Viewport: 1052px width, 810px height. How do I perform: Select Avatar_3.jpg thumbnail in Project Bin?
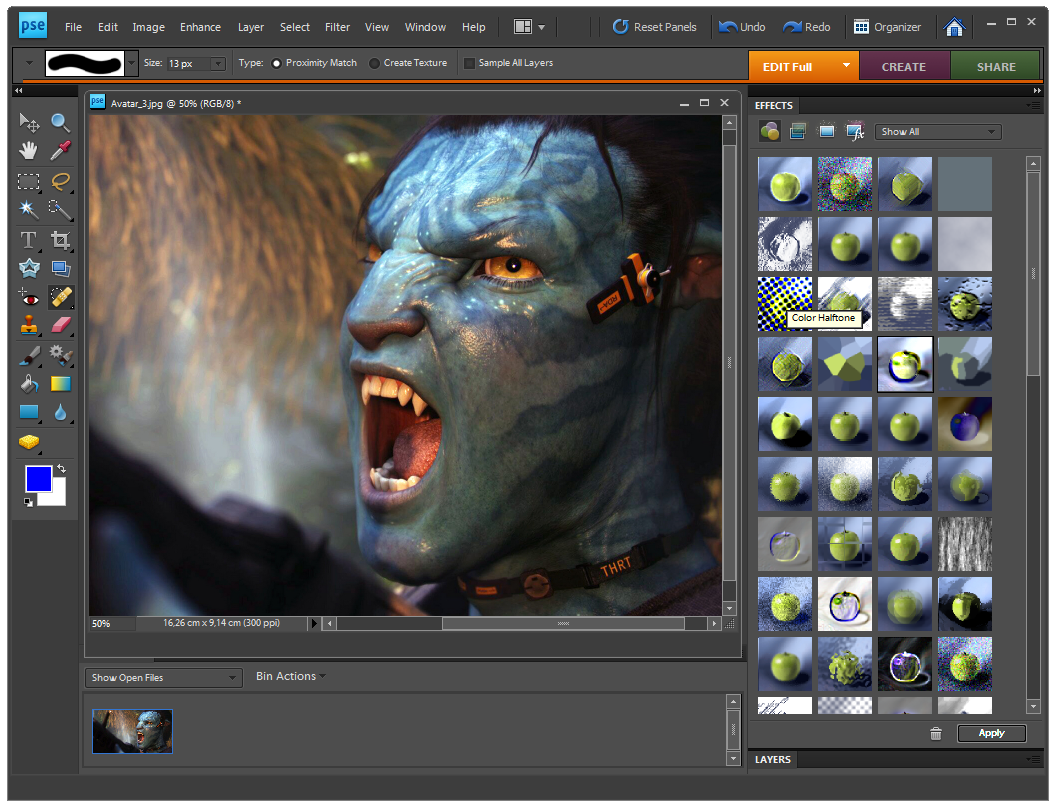point(132,731)
